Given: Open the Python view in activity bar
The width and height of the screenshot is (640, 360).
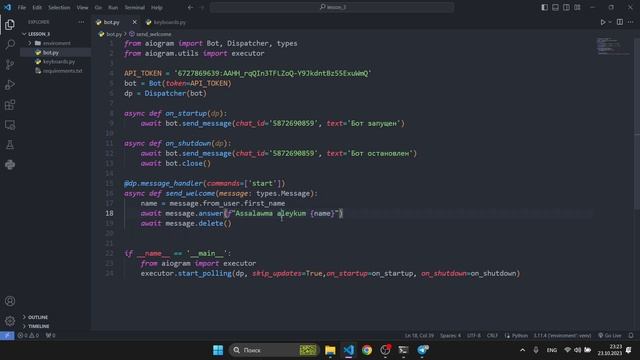Looking at the screenshot, I should click(10, 164).
